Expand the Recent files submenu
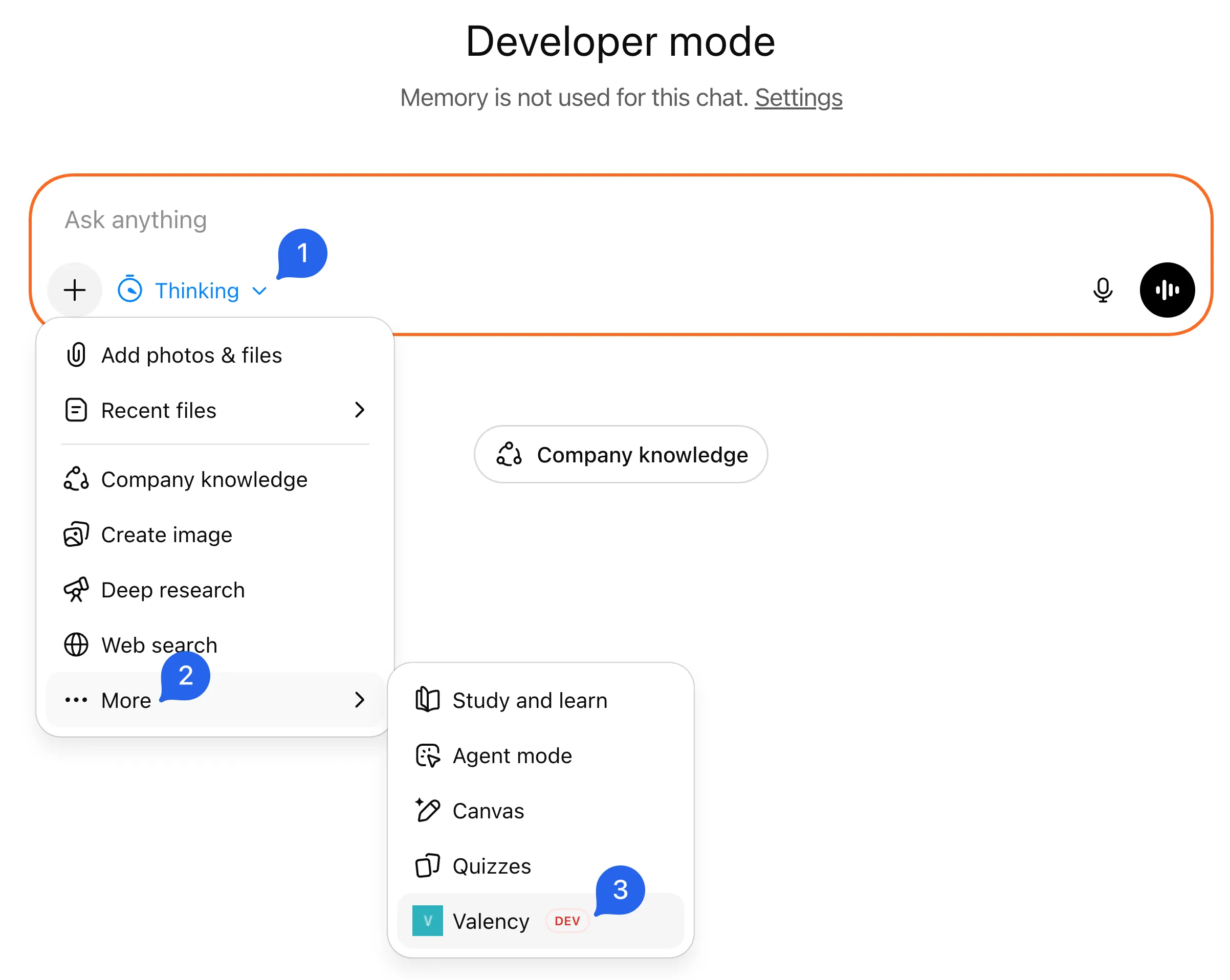This screenshot has height=980, width=1230. pos(159,410)
